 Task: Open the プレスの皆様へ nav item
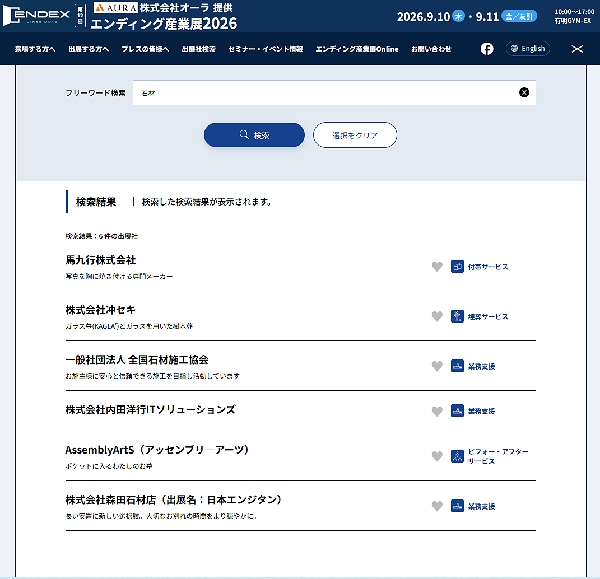tap(145, 49)
